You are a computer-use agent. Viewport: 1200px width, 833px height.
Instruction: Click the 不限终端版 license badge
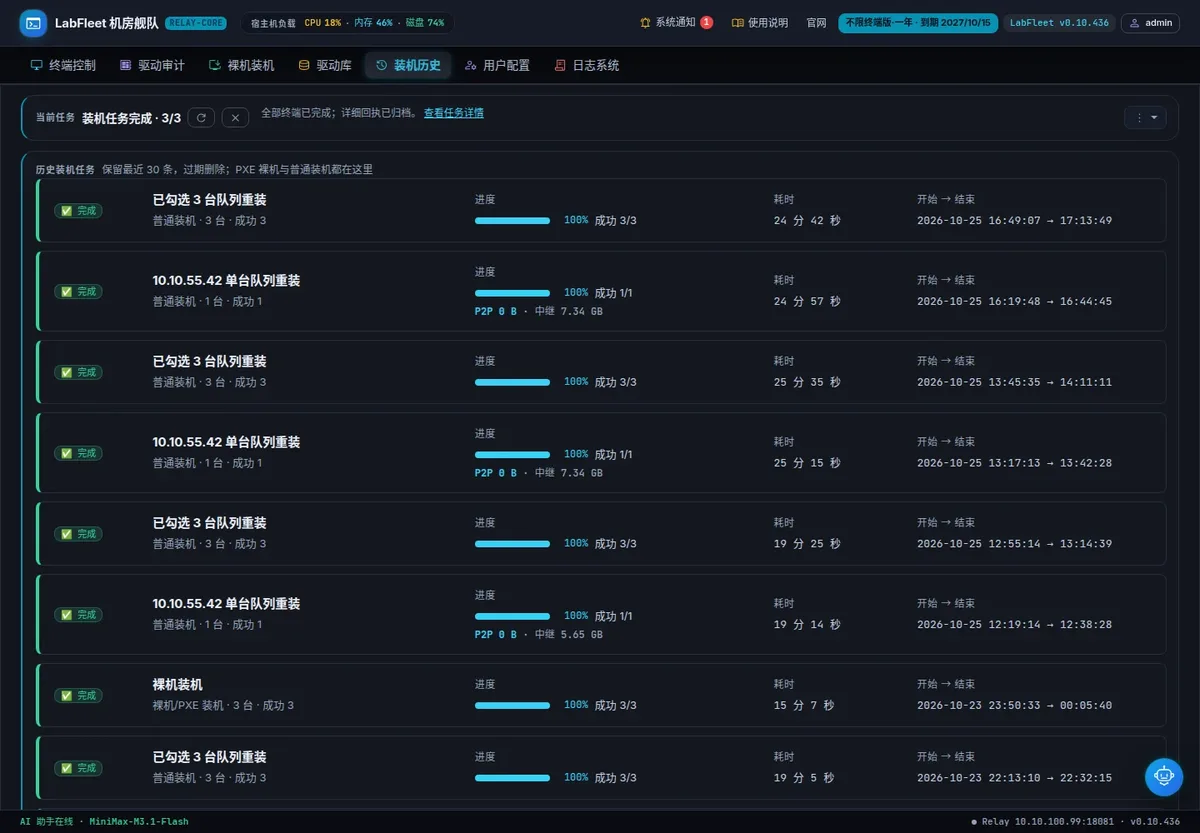pos(918,23)
